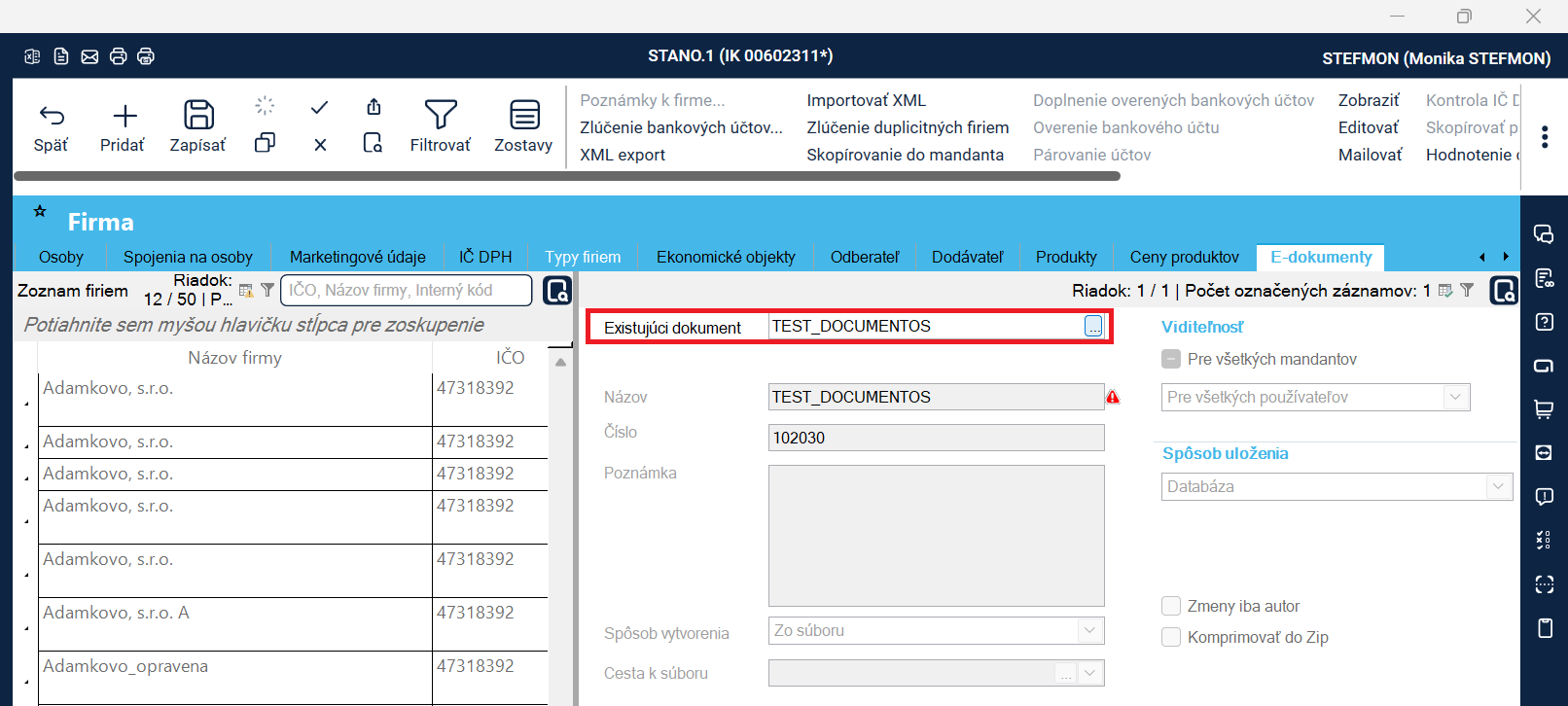1568x706 pixels.
Task: Click Zlúčenie duplicitných firiem command
Action: tap(907, 127)
